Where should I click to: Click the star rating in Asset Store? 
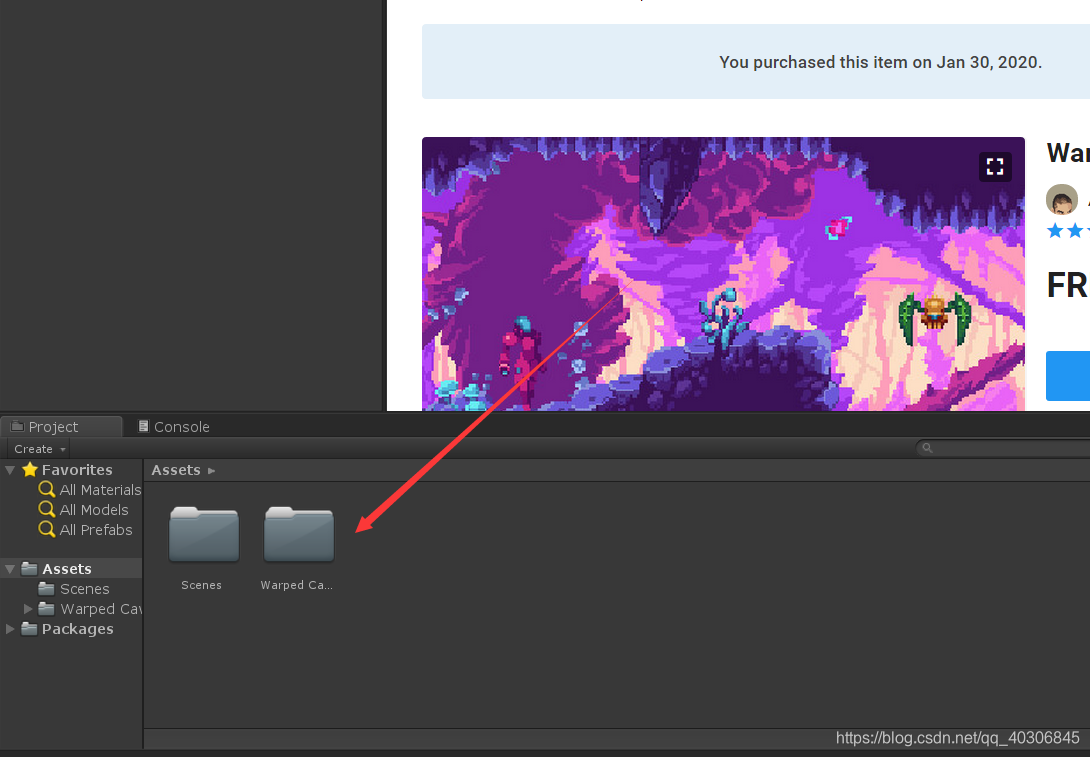click(1068, 231)
